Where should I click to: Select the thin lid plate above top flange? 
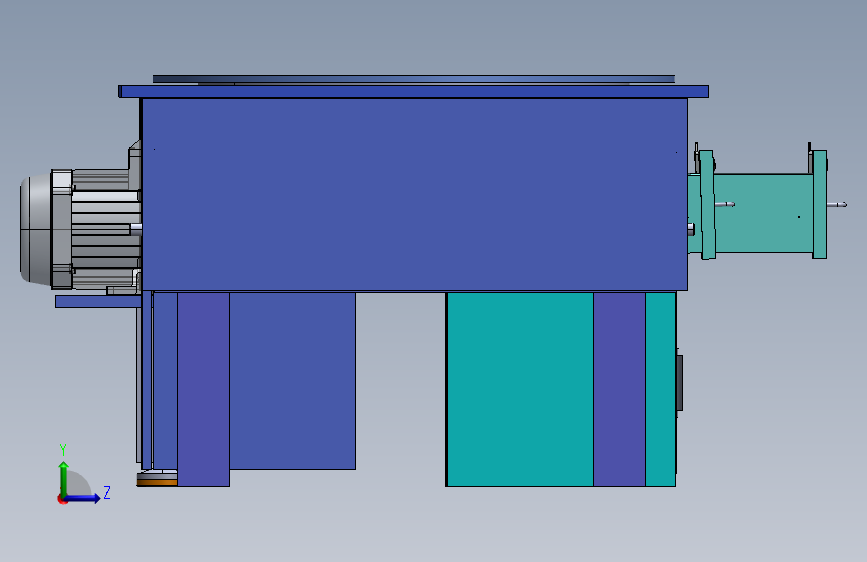pos(414,79)
